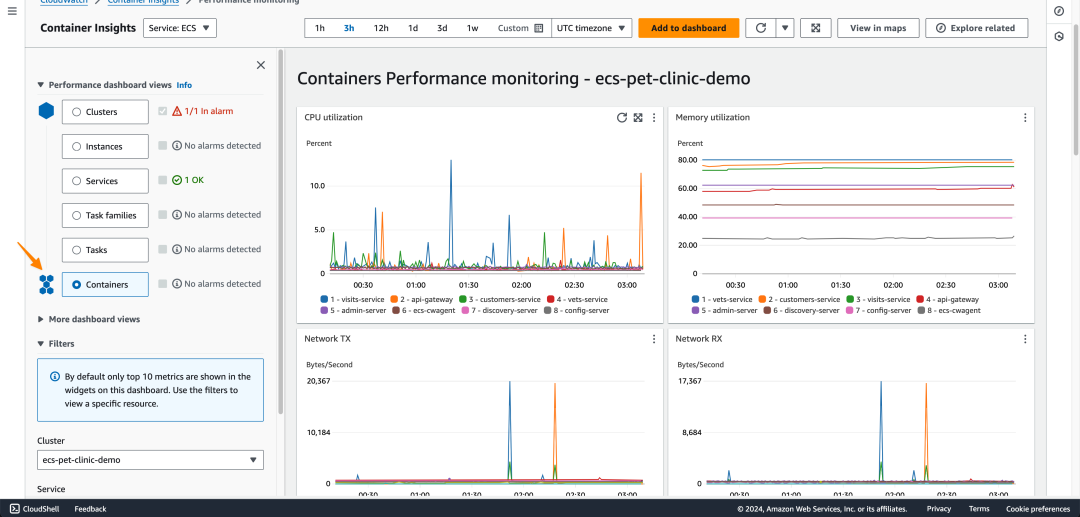This screenshot has height=517, width=1080.
Task: Collapse the Filters section
Action: pyautogui.click(x=41, y=343)
